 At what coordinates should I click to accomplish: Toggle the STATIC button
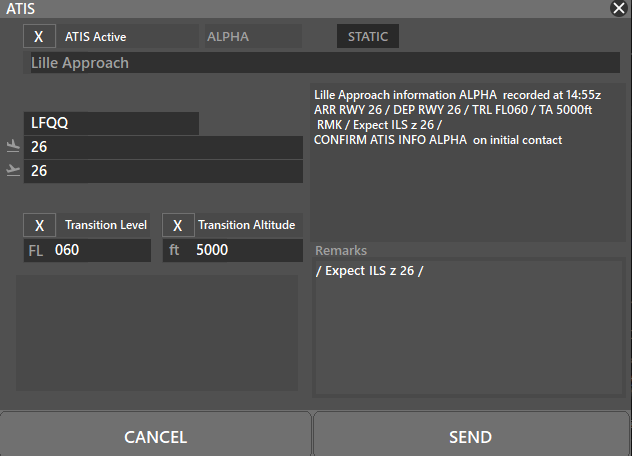click(368, 36)
